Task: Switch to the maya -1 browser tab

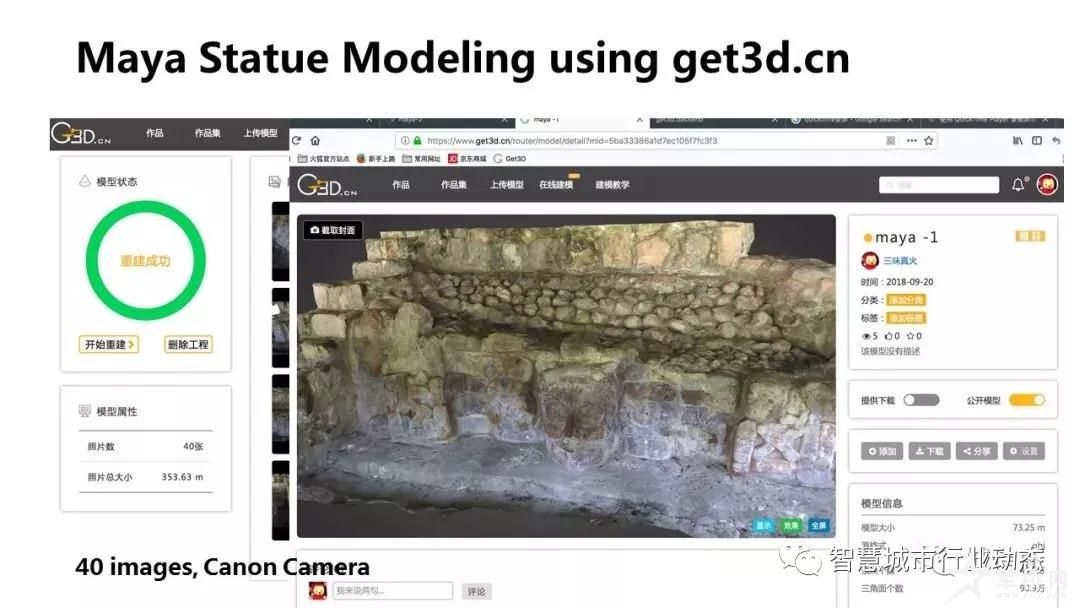Action: pyautogui.click(x=582, y=120)
